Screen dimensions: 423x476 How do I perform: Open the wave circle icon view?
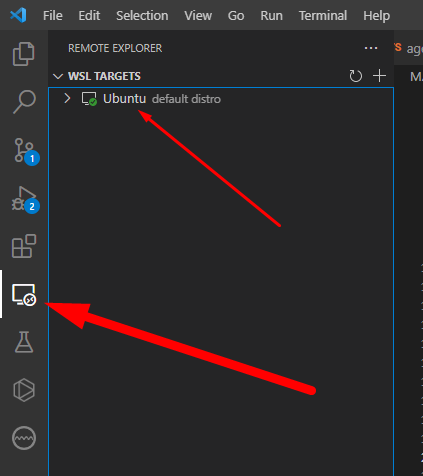(24, 438)
